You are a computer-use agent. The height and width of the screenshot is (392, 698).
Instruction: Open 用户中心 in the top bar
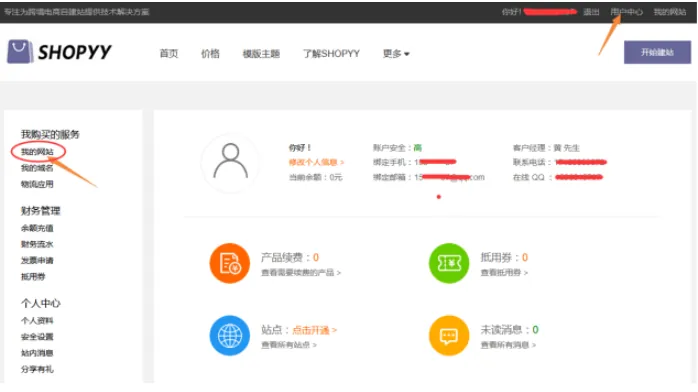pos(626,12)
